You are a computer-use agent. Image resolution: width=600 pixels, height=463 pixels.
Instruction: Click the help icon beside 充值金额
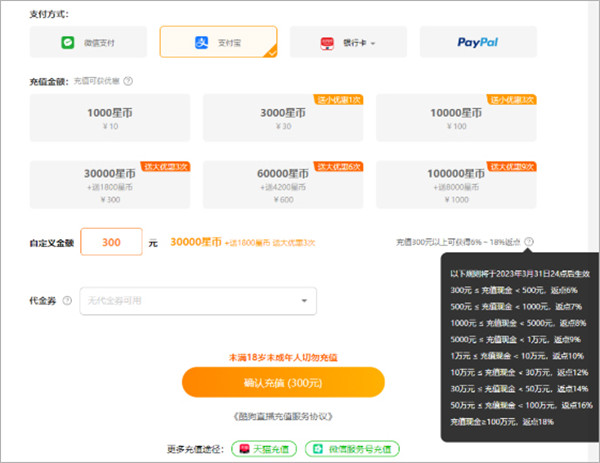(x=129, y=80)
